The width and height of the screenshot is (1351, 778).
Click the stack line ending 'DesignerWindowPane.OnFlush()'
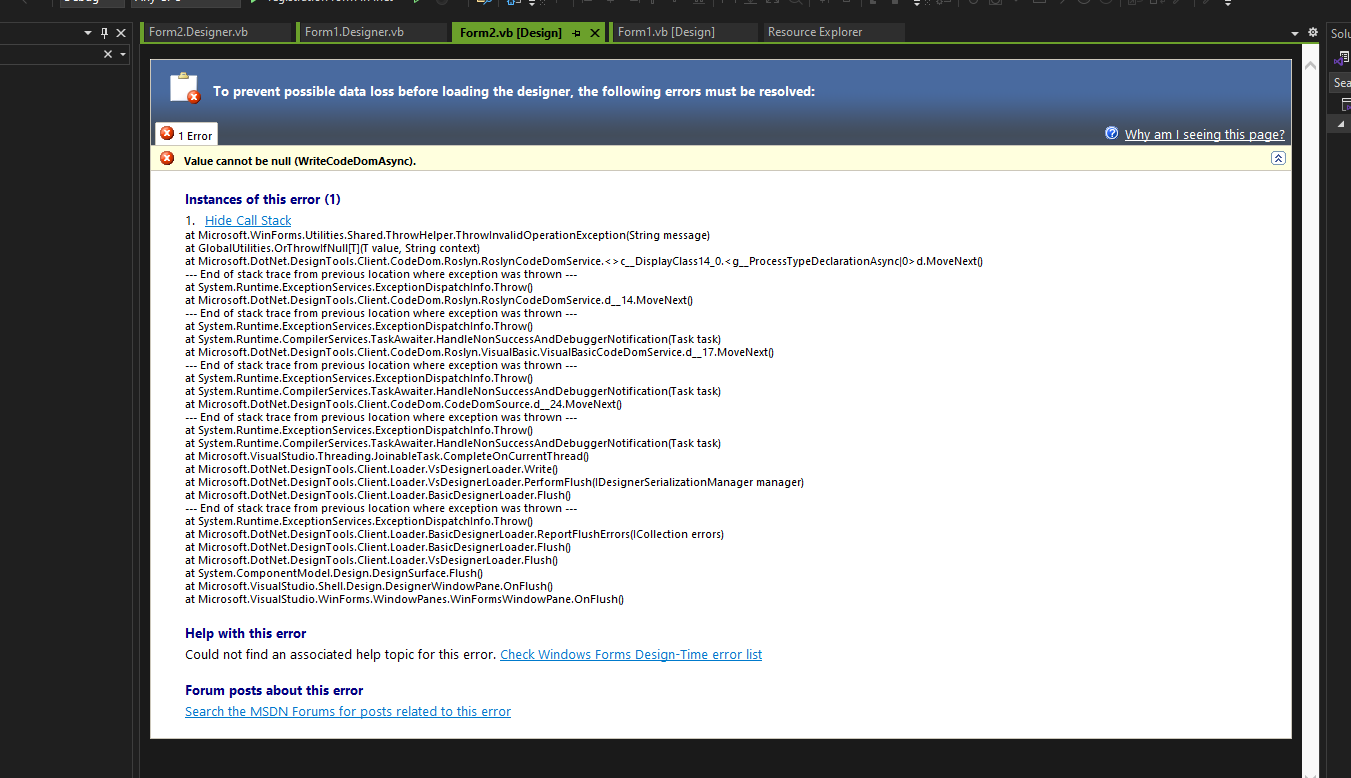point(369,587)
